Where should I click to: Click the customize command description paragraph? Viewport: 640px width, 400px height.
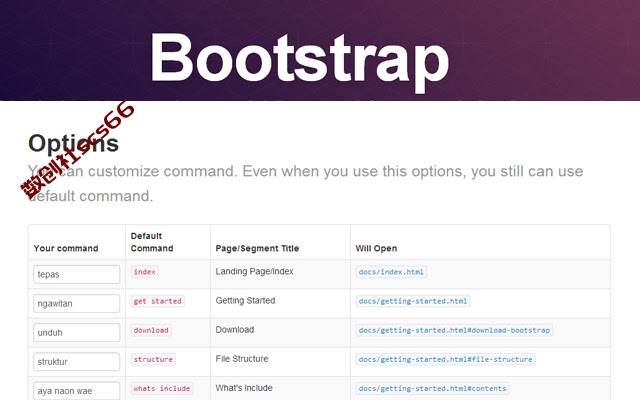305,183
